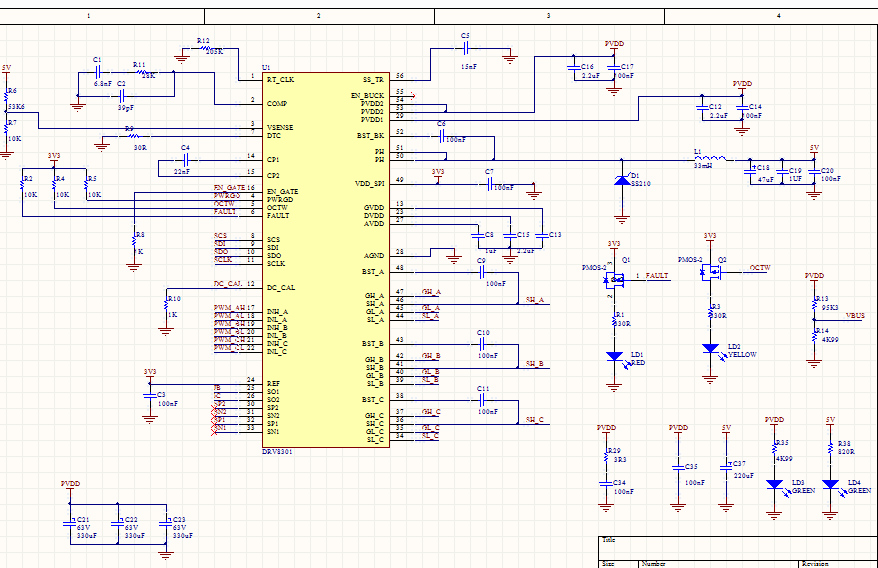878x568 pixels.
Task: Select the SS_TR pin label
Action: (374, 80)
